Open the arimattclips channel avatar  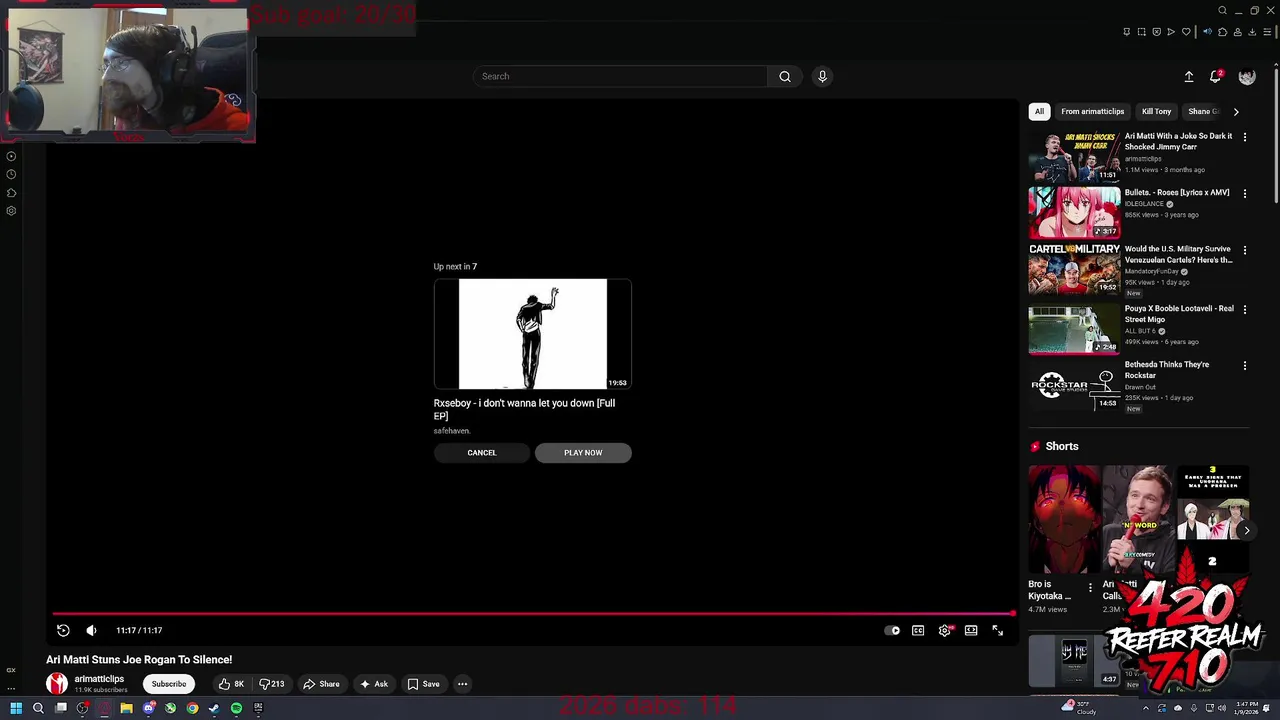[57, 684]
